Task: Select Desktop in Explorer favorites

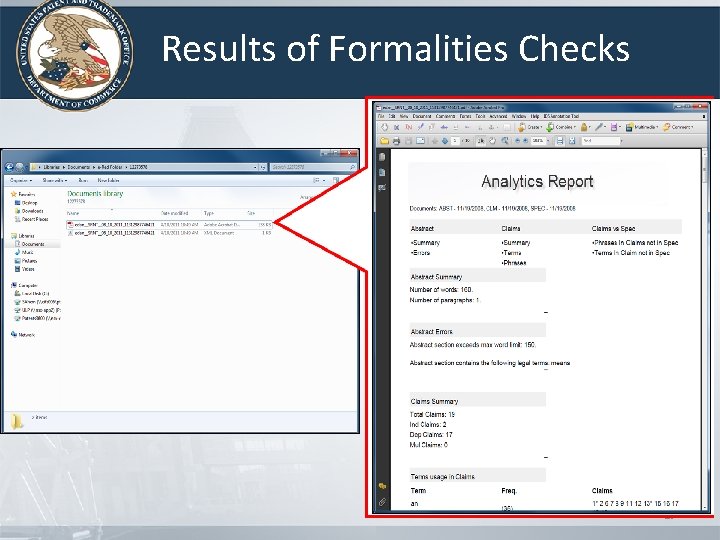Action: (x=26, y=203)
